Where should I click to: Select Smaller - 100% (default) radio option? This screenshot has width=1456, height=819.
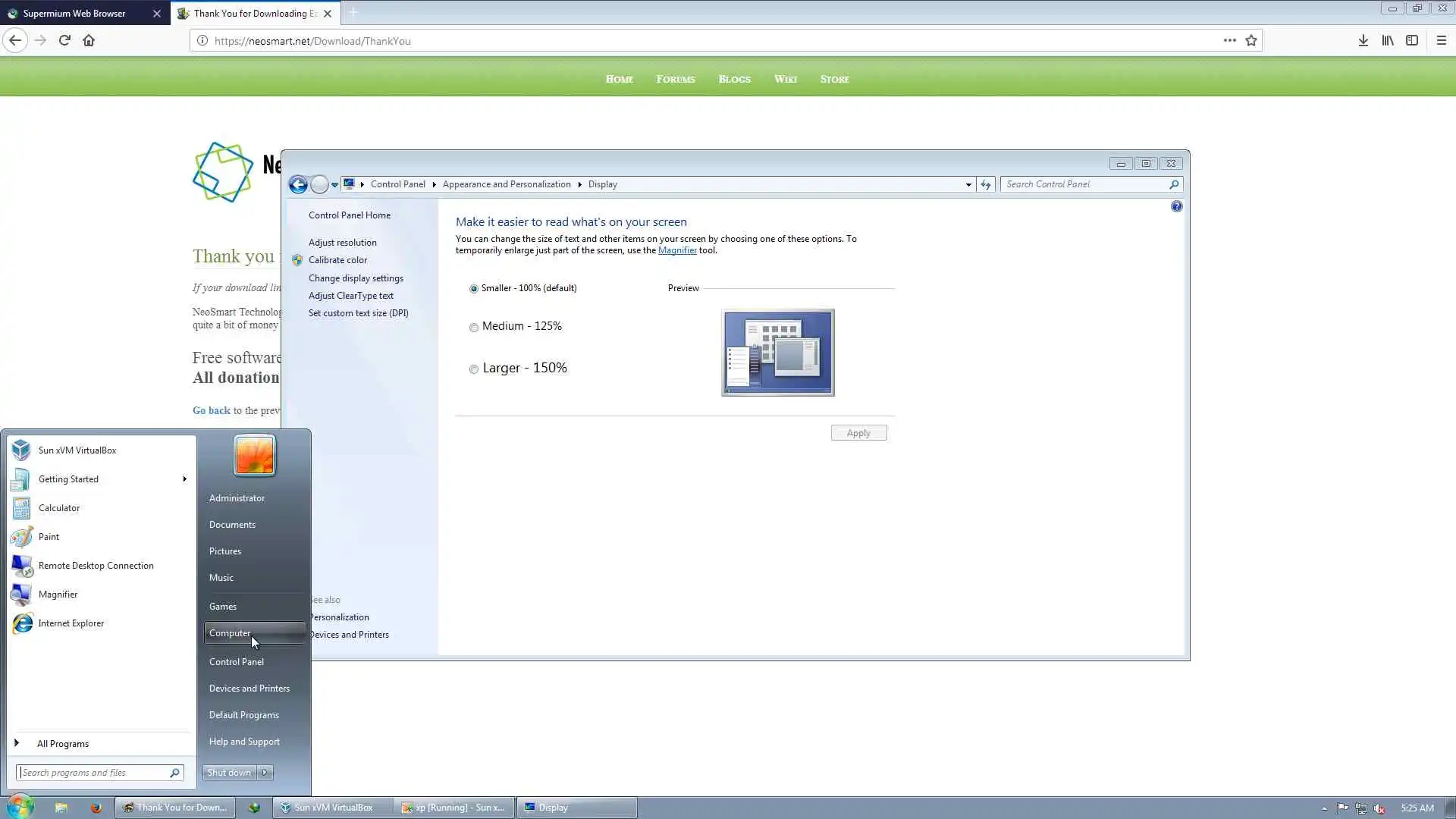[x=474, y=289]
